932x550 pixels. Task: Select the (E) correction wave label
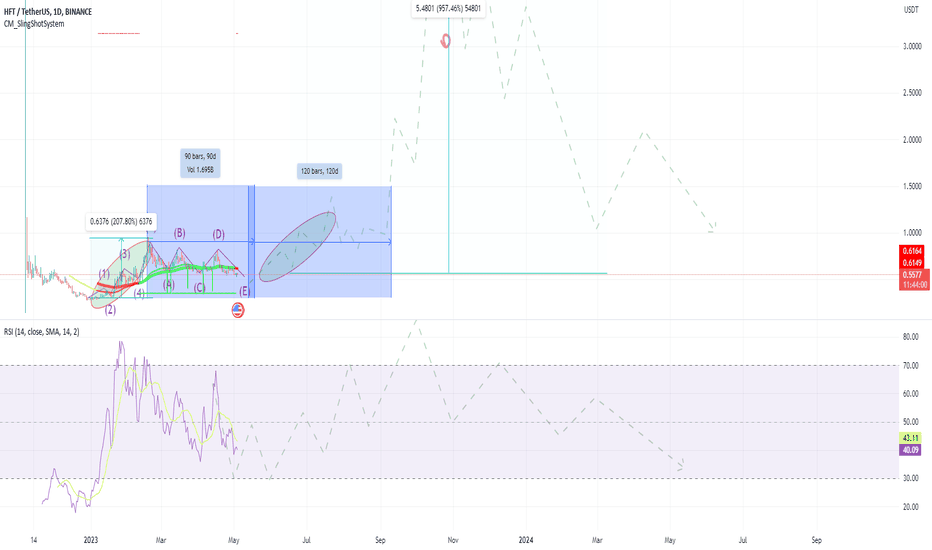(244, 291)
